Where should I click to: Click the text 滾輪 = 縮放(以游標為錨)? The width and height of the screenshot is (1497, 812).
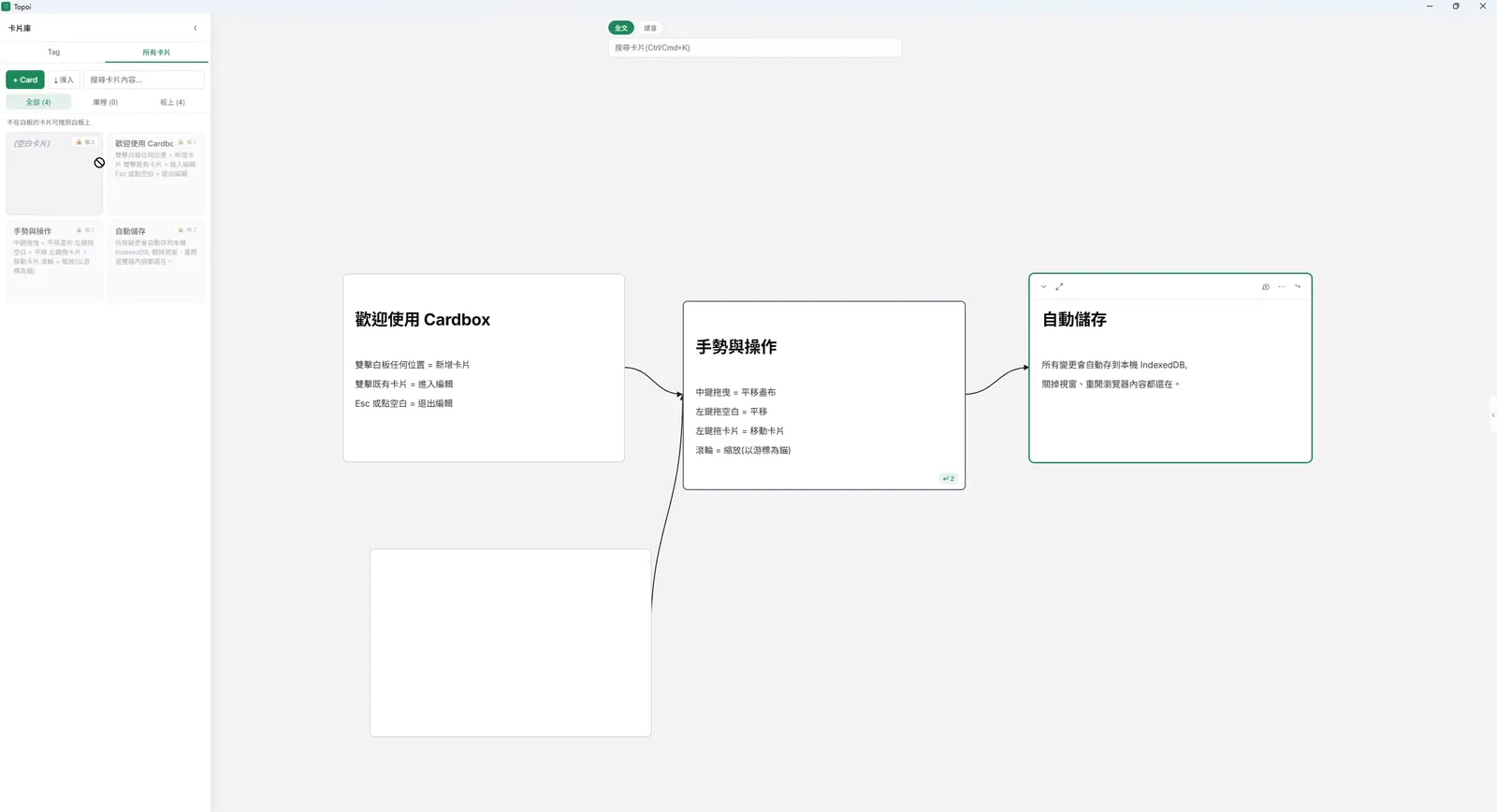[x=743, y=451]
